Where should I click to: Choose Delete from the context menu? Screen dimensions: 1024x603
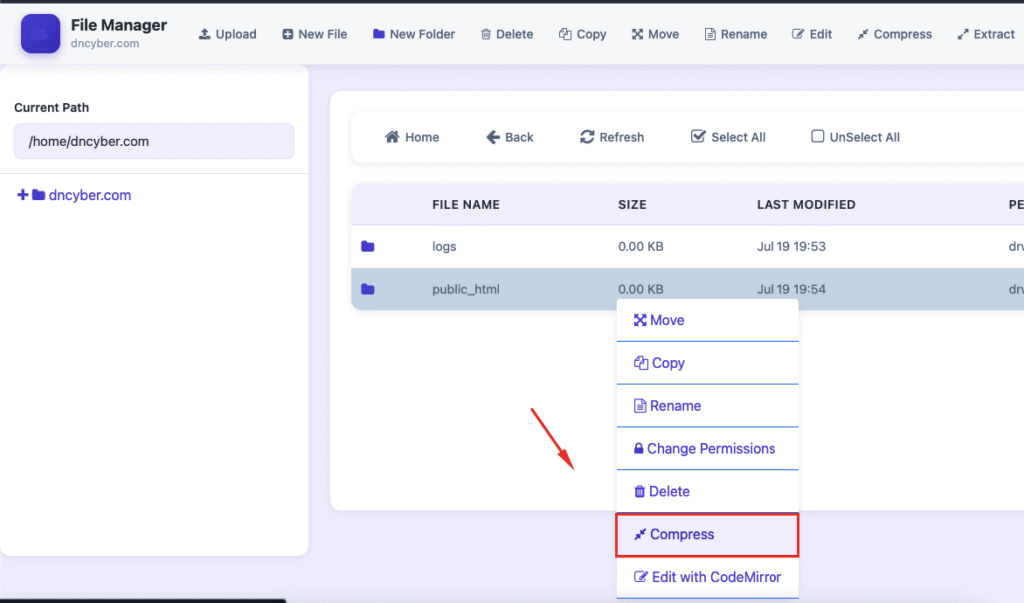(707, 491)
